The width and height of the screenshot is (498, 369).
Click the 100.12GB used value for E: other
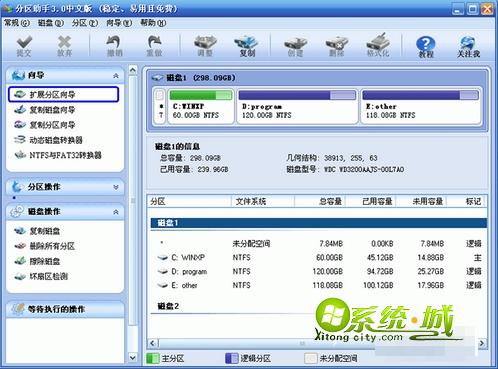[378, 285]
